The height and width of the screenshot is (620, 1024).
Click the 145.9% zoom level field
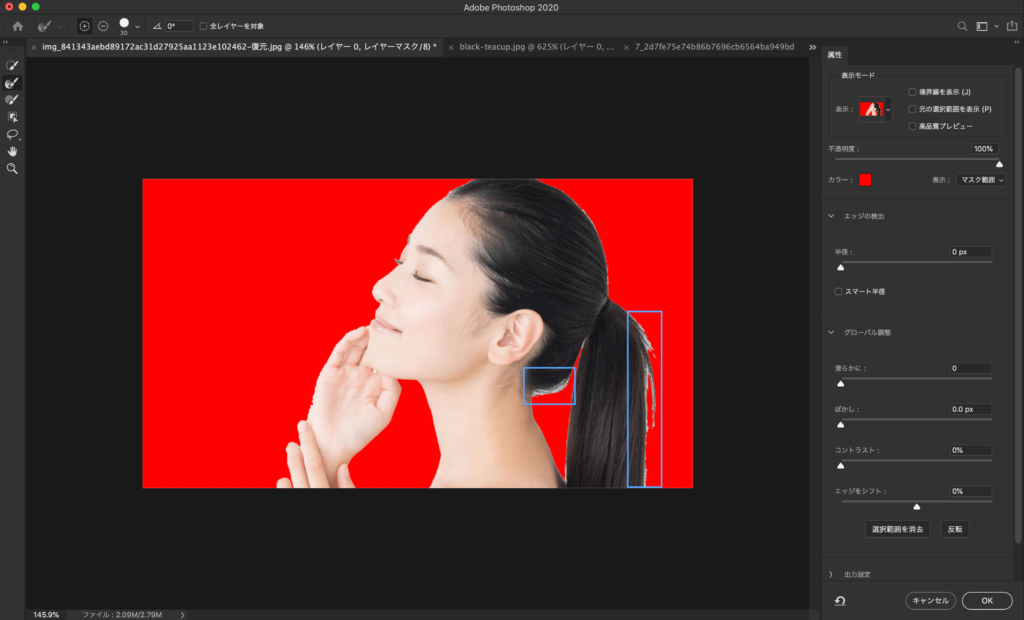[46, 615]
